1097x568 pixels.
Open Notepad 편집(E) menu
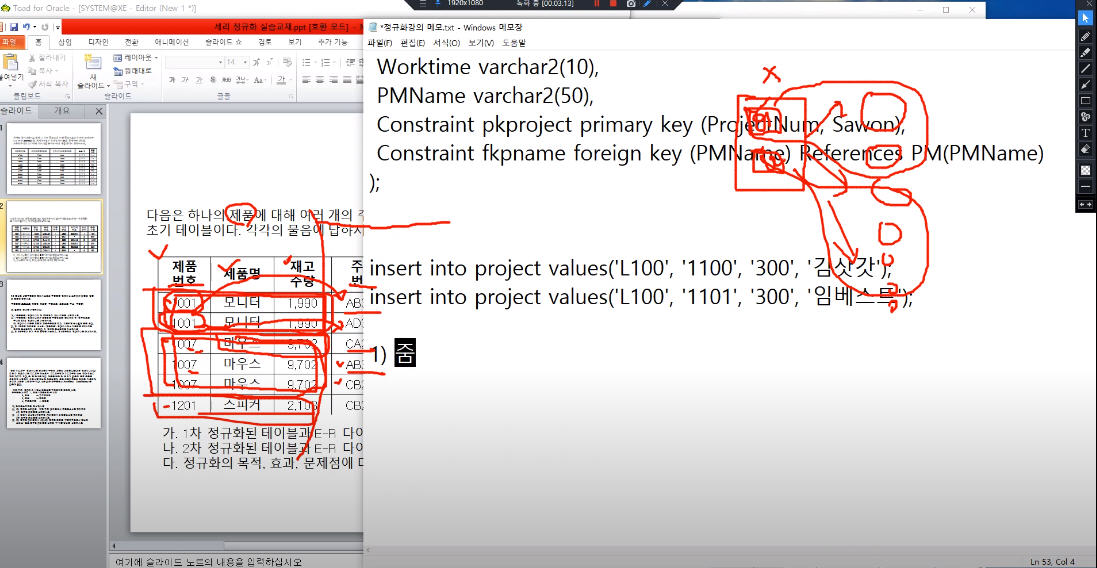pos(412,43)
